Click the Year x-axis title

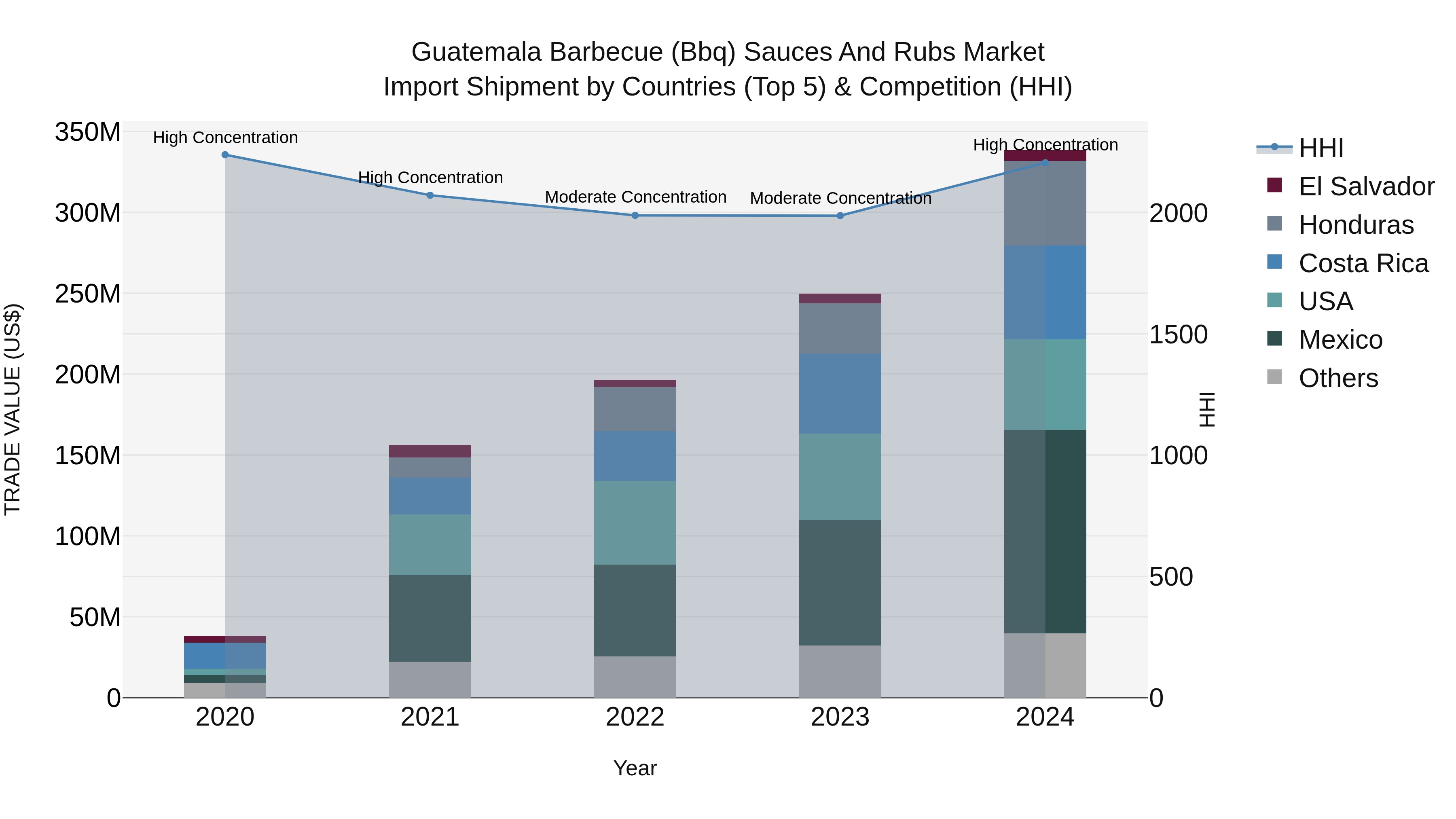(635, 768)
